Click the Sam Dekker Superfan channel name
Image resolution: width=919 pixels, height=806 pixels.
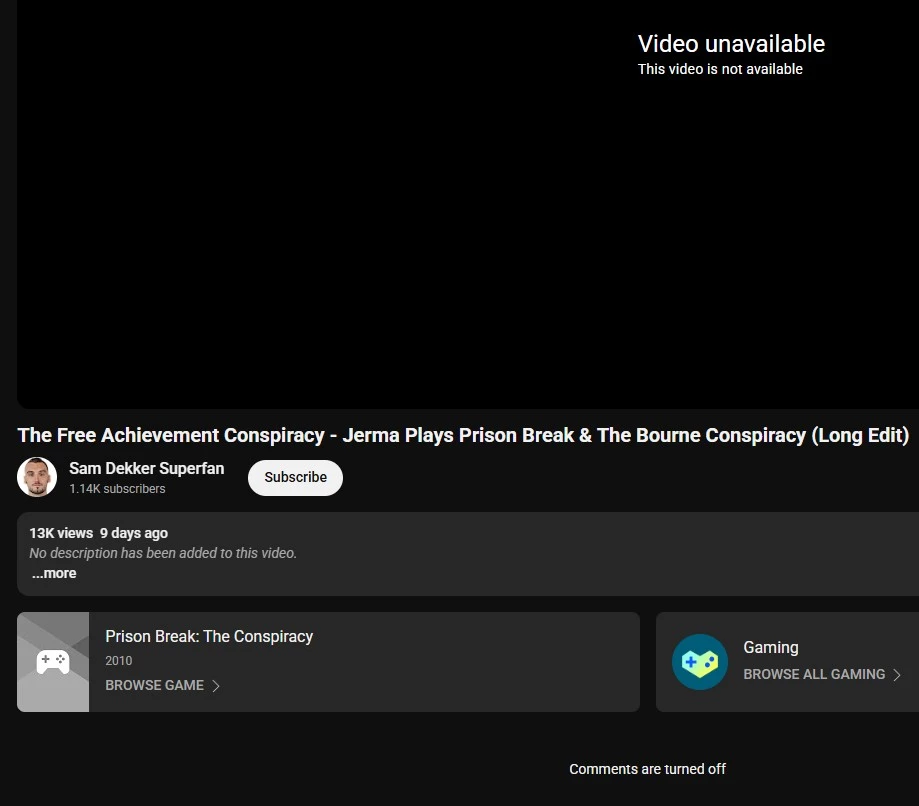147,468
